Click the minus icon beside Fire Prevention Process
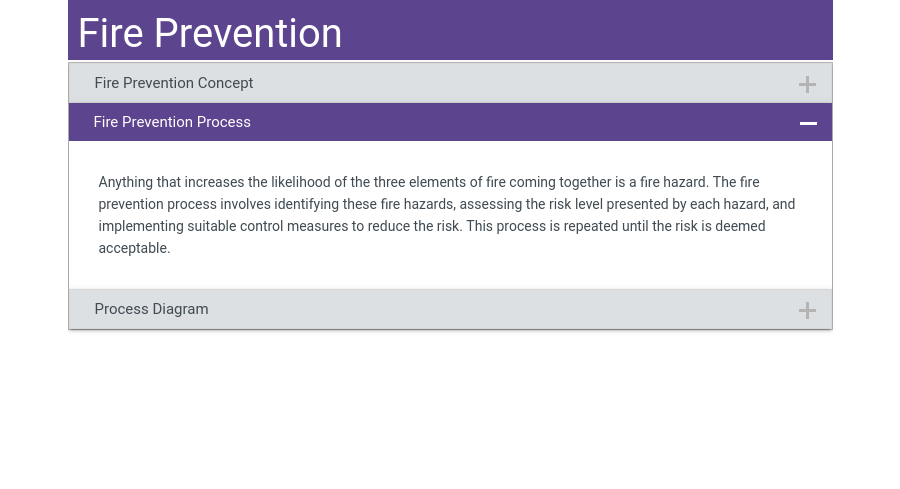This screenshot has height=489, width=900. [x=808, y=123]
